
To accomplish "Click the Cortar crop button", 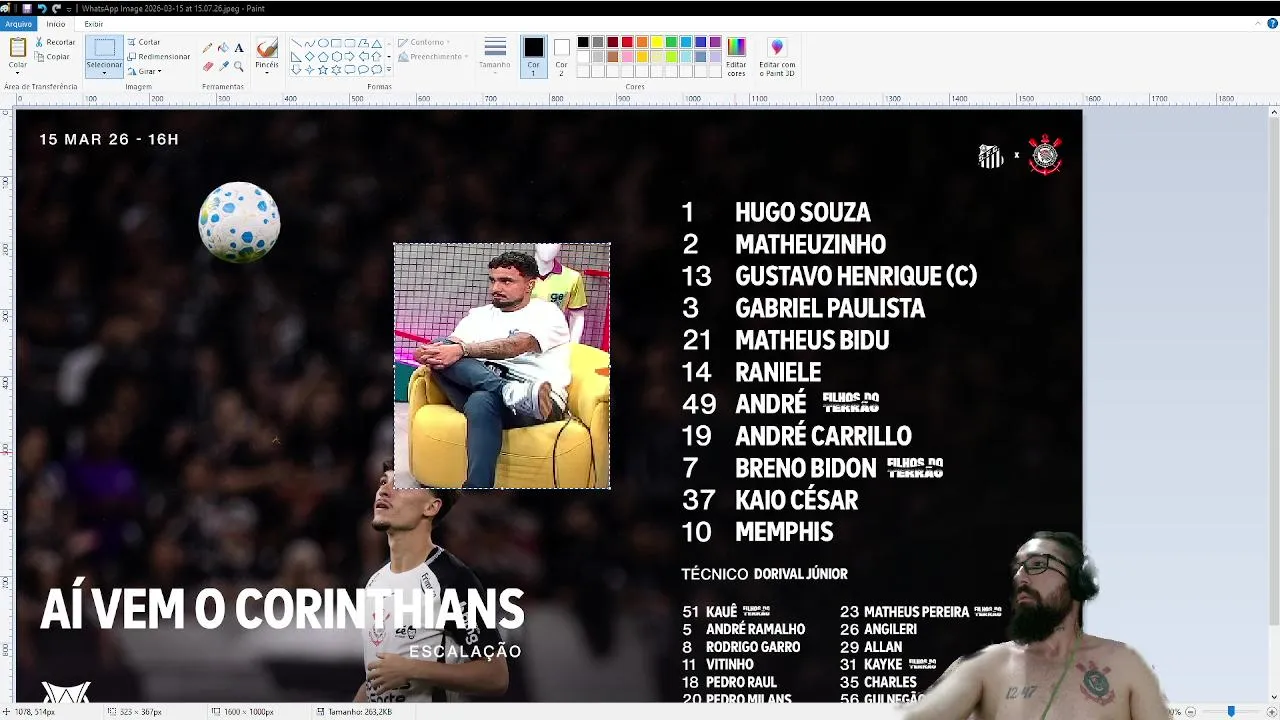I will [x=143, y=42].
